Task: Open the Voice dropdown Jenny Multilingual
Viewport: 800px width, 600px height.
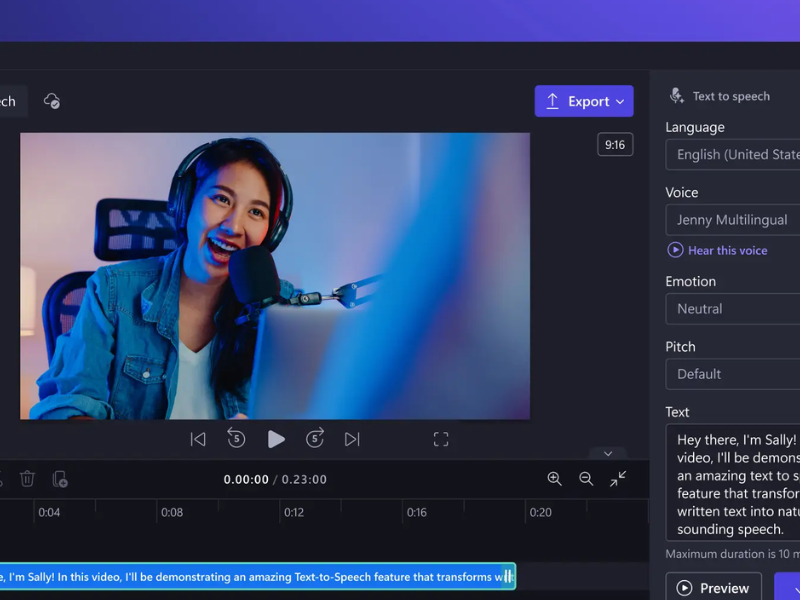Action: 733,220
